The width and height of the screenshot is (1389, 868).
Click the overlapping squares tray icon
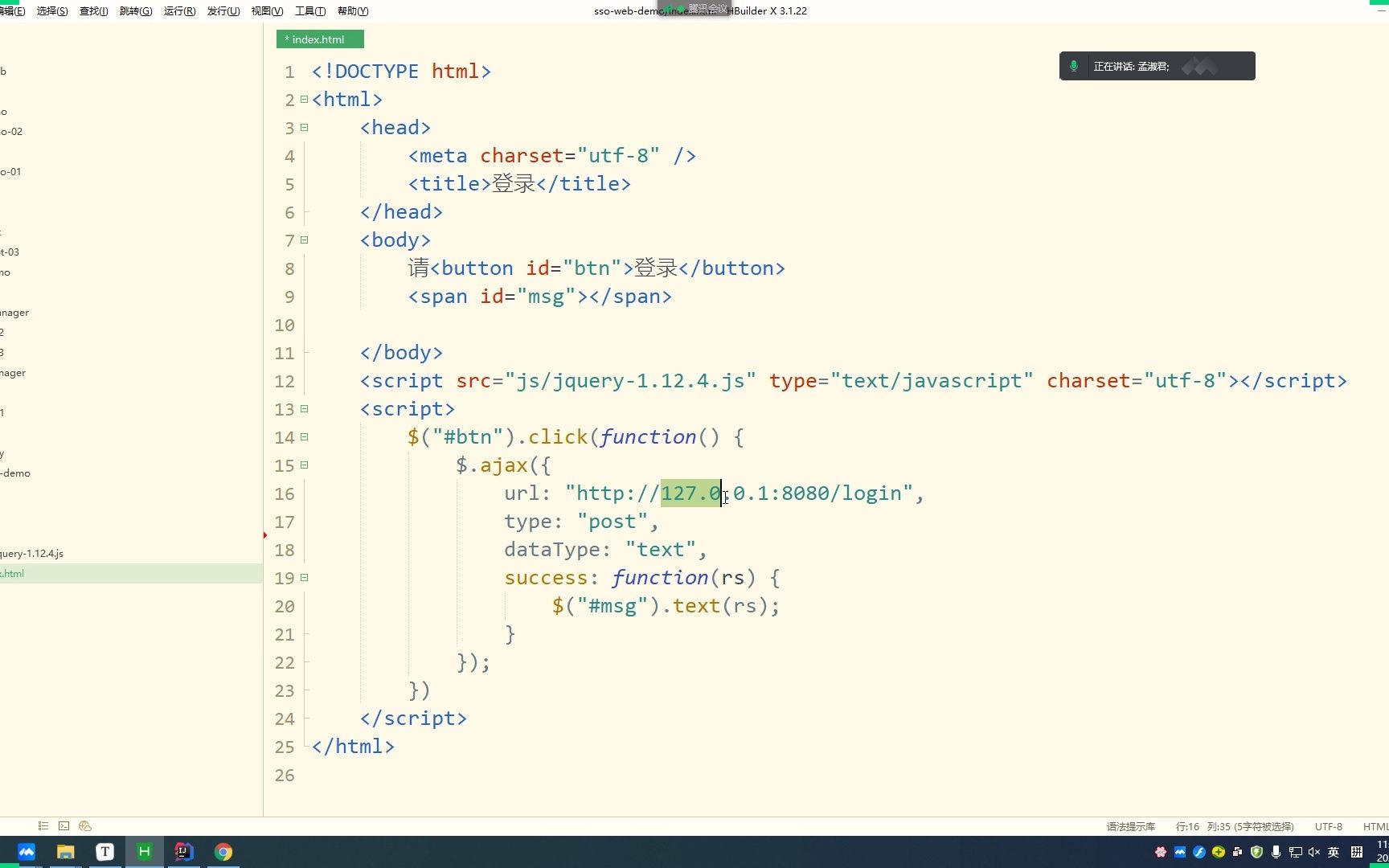pos(1238,852)
